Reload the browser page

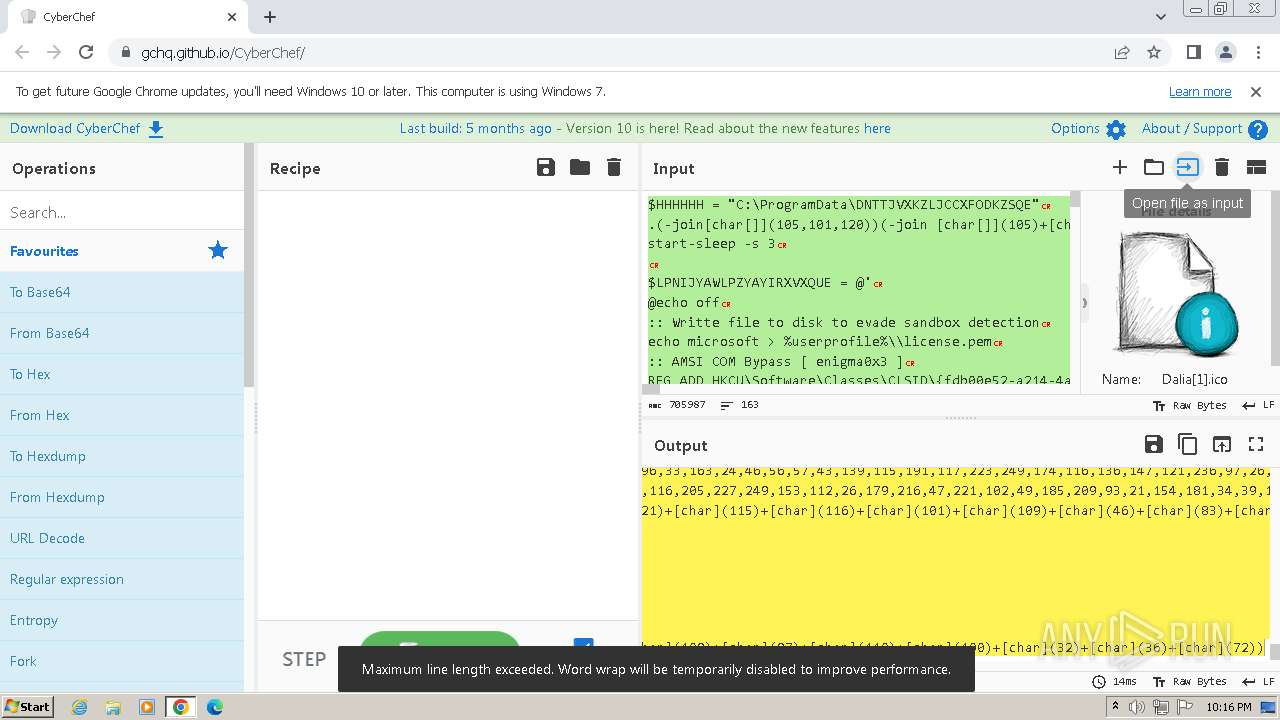[86, 52]
